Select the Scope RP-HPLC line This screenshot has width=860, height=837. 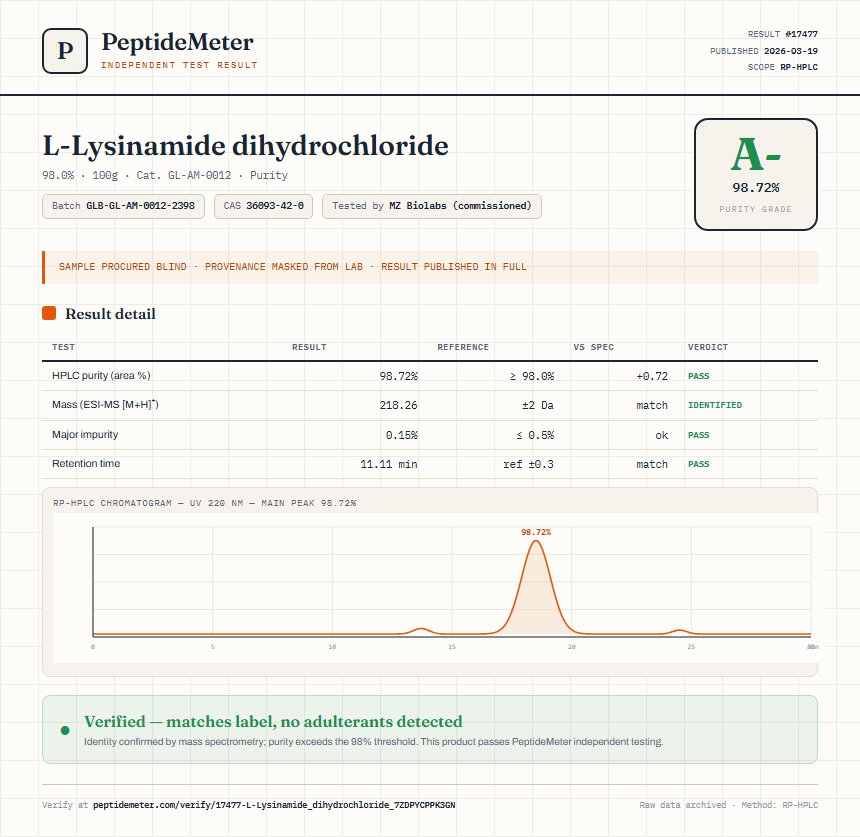[782, 67]
